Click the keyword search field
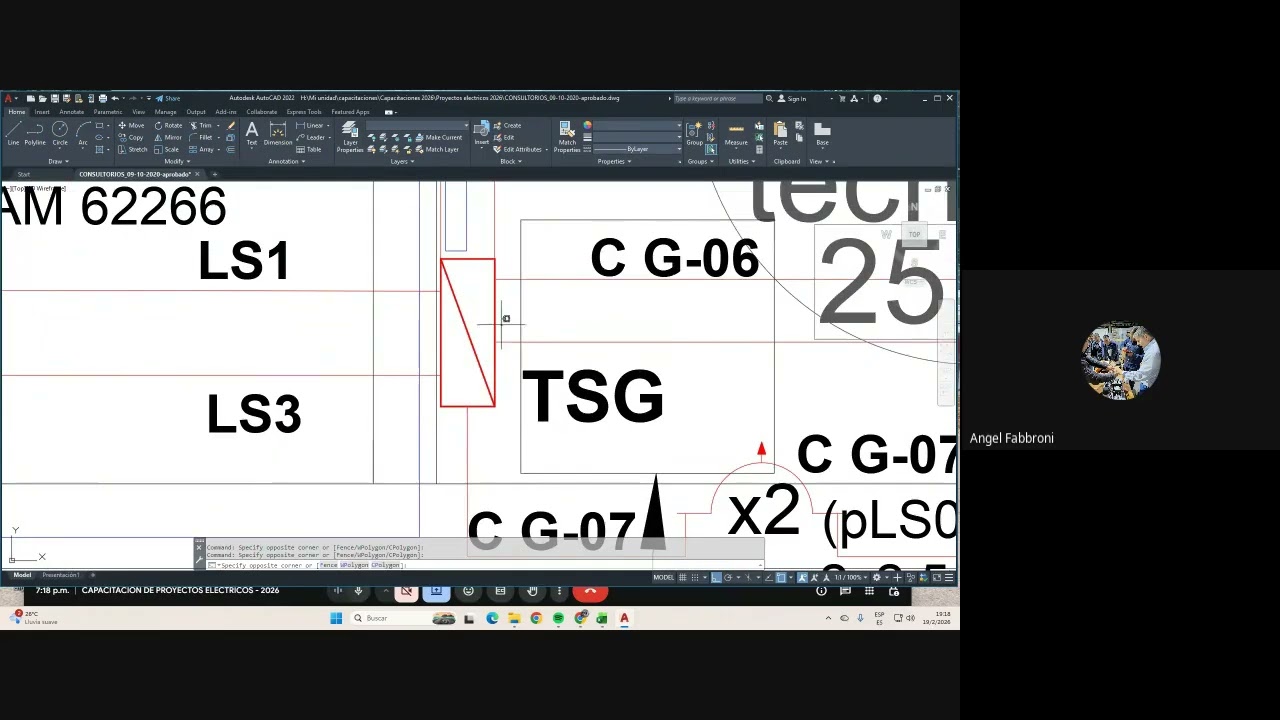 (x=717, y=98)
